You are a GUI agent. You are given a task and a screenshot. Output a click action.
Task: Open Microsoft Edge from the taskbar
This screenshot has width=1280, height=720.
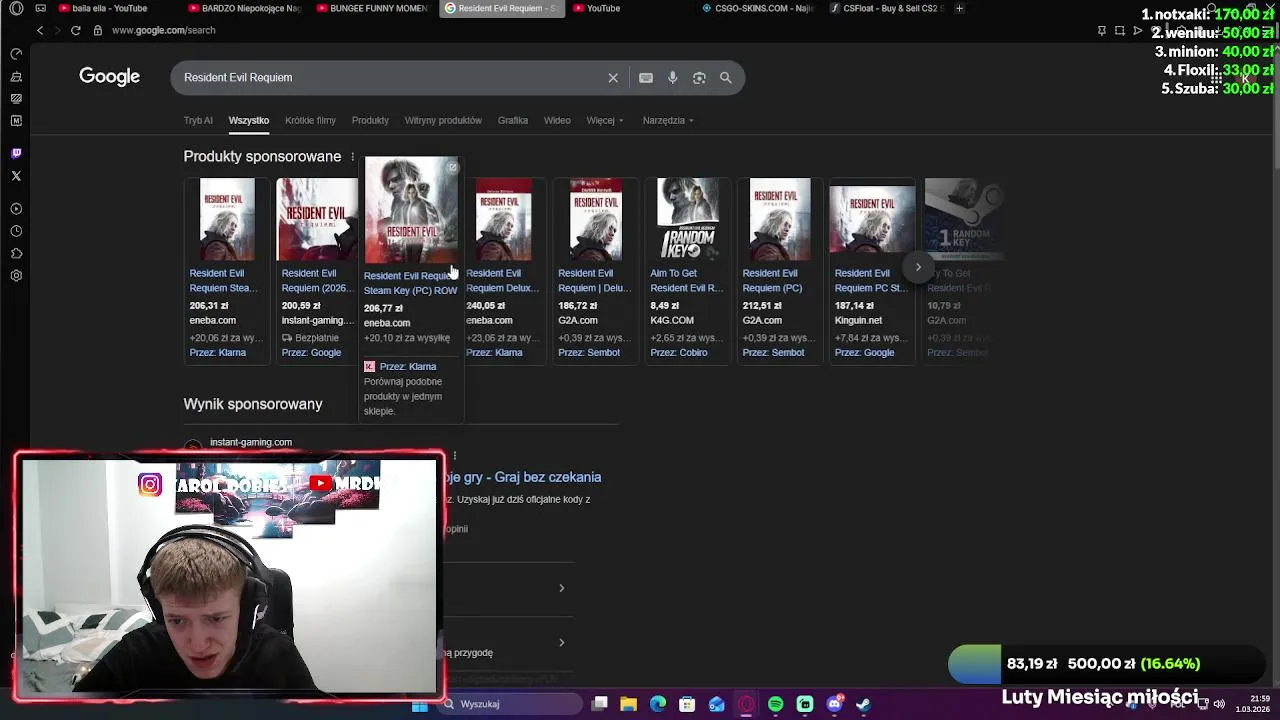657,704
